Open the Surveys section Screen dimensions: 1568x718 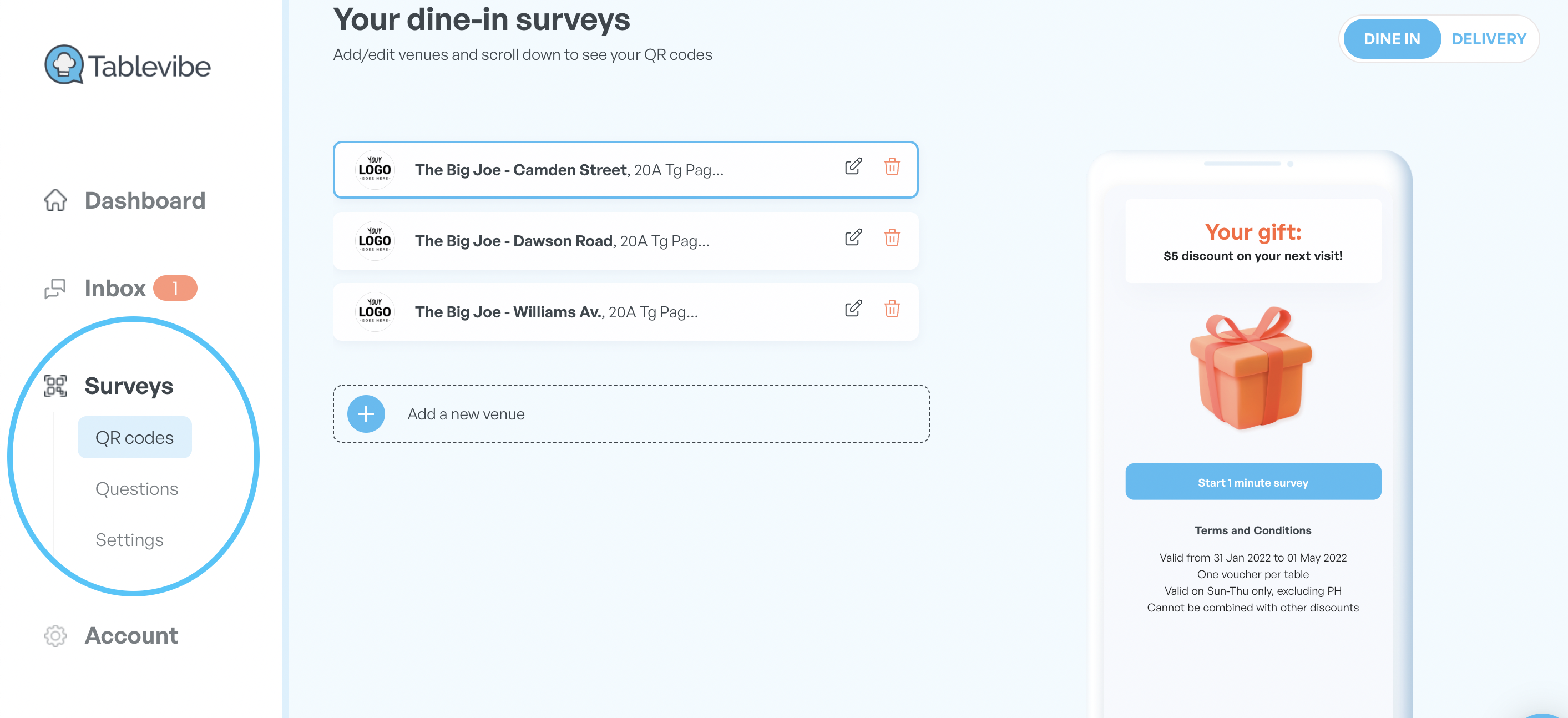(128, 386)
